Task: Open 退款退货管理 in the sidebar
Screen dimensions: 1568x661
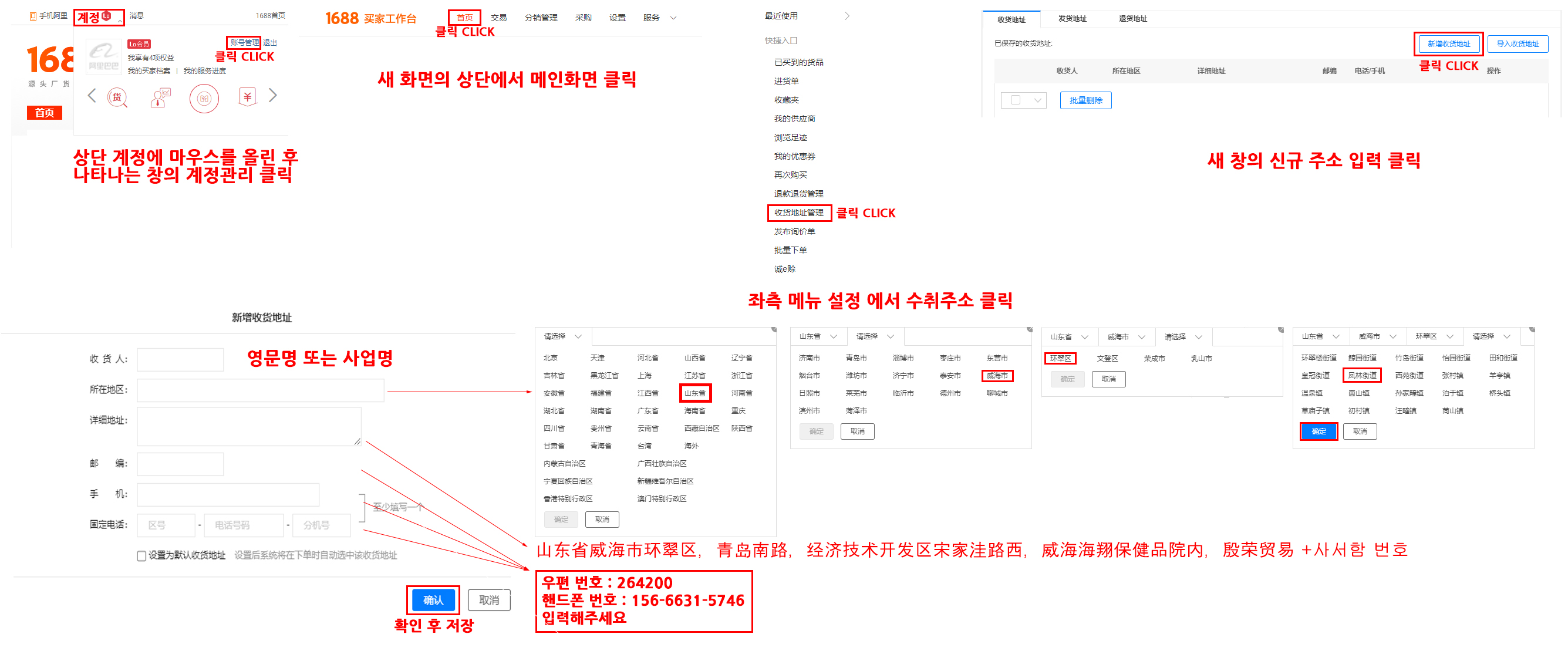Action: click(x=798, y=194)
